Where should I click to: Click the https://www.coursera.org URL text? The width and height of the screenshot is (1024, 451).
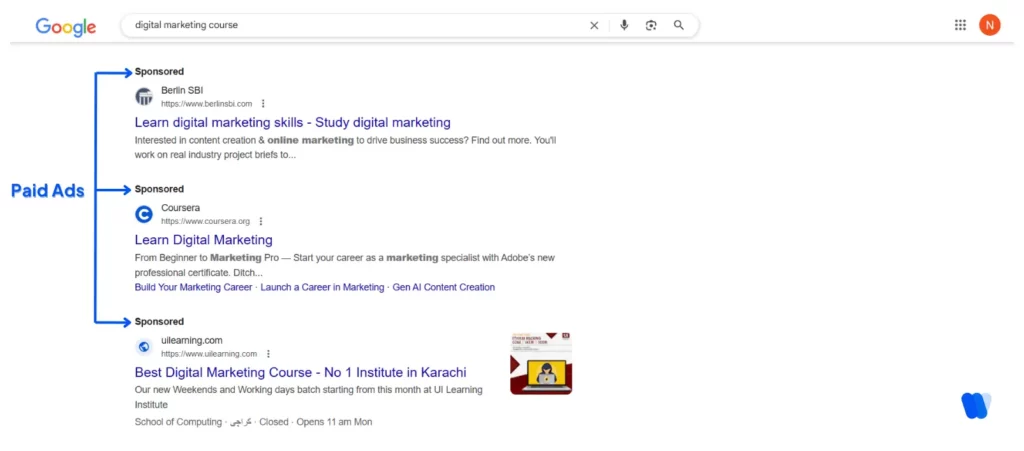click(206, 221)
